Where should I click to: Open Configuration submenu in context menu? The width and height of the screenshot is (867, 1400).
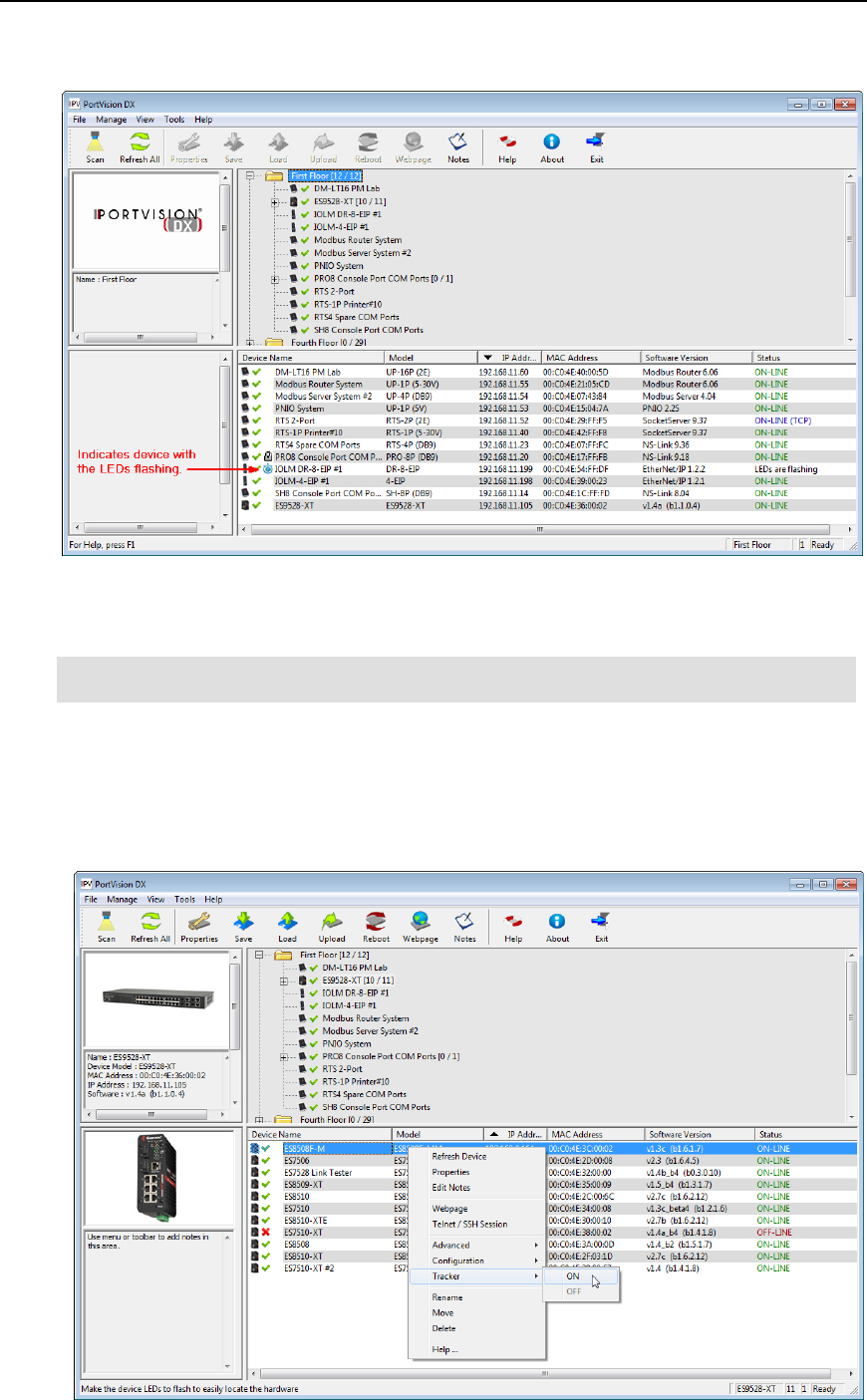[477, 1260]
